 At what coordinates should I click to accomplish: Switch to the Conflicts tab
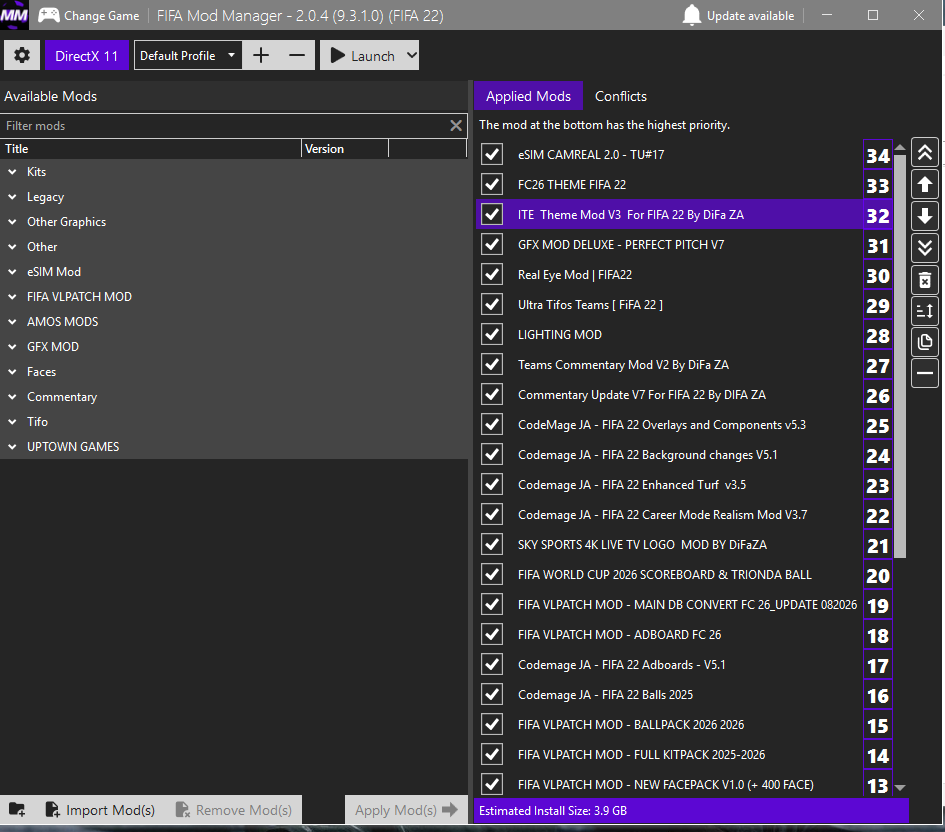pos(621,96)
